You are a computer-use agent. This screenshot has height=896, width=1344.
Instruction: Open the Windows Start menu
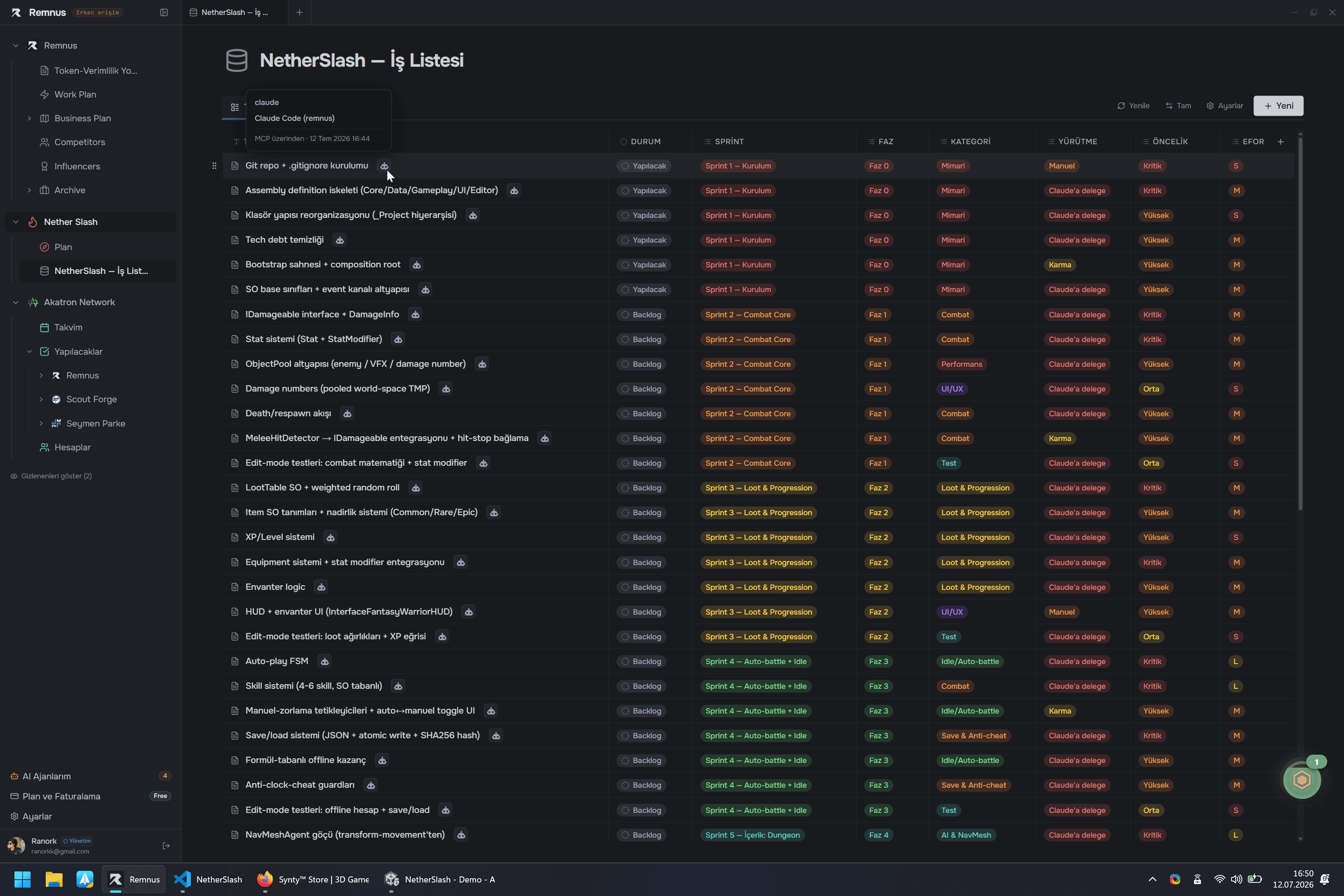(x=22, y=879)
